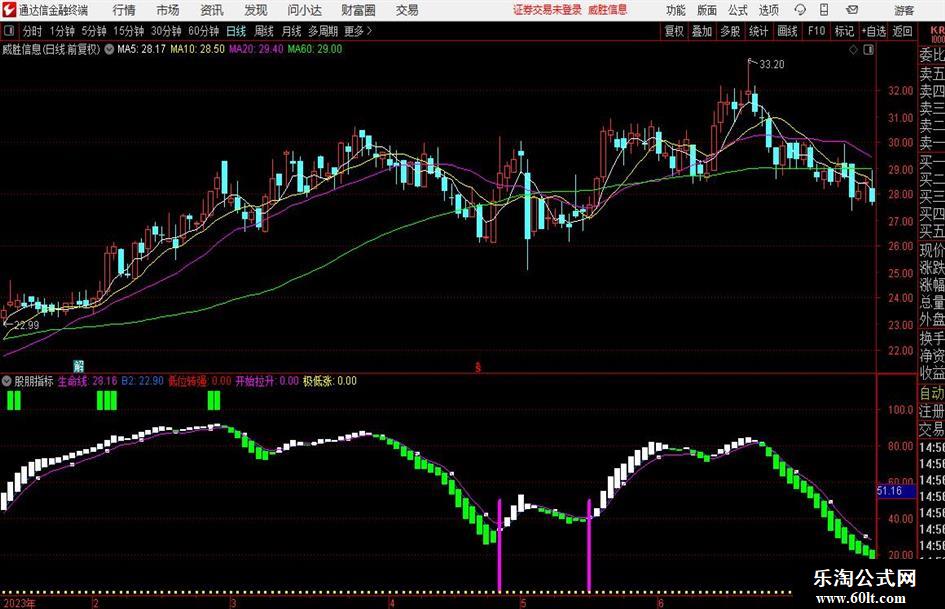
Task: Click the 复权 button
Action: click(x=674, y=31)
